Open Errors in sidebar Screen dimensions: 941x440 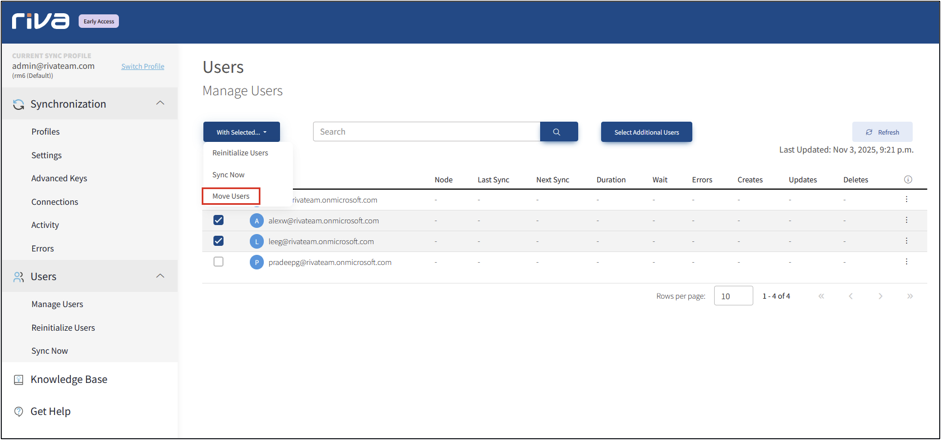point(43,249)
